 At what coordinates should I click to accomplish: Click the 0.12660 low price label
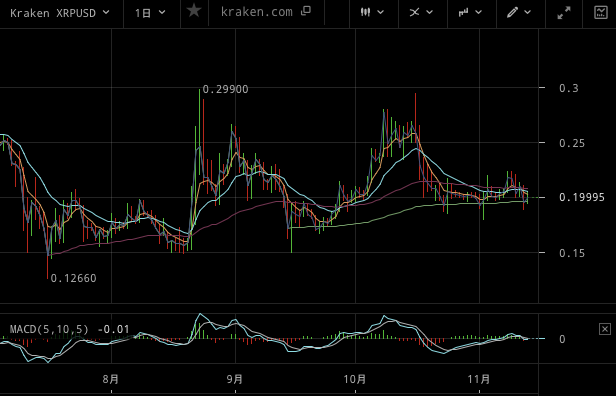(x=73, y=278)
